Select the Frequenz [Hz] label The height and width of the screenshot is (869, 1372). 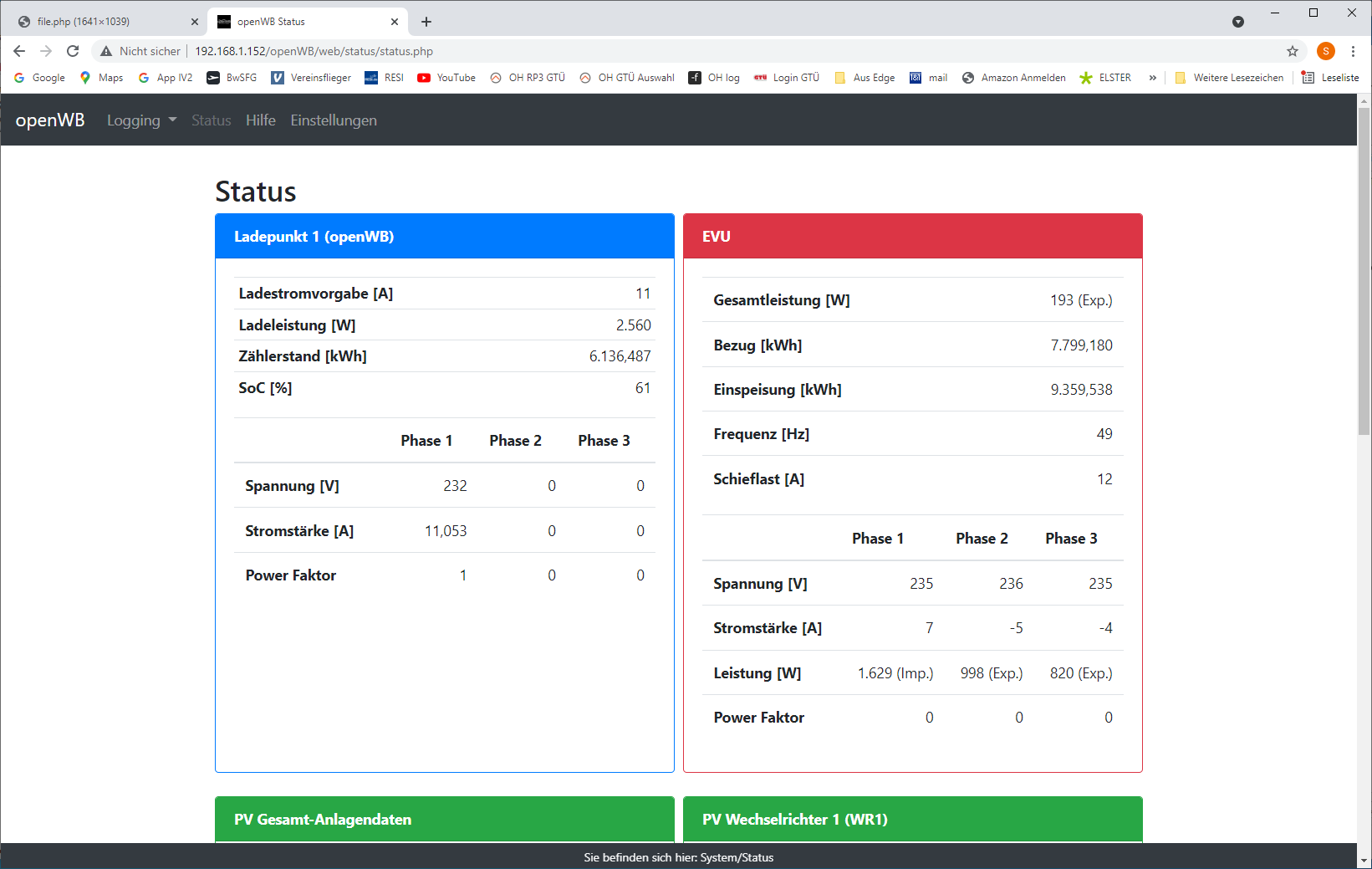(x=762, y=434)
